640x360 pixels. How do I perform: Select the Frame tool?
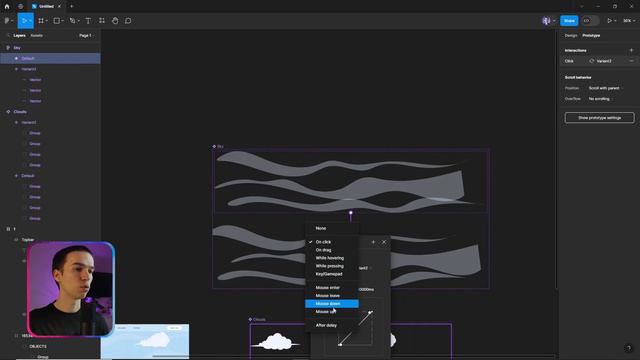coord(41,21)
